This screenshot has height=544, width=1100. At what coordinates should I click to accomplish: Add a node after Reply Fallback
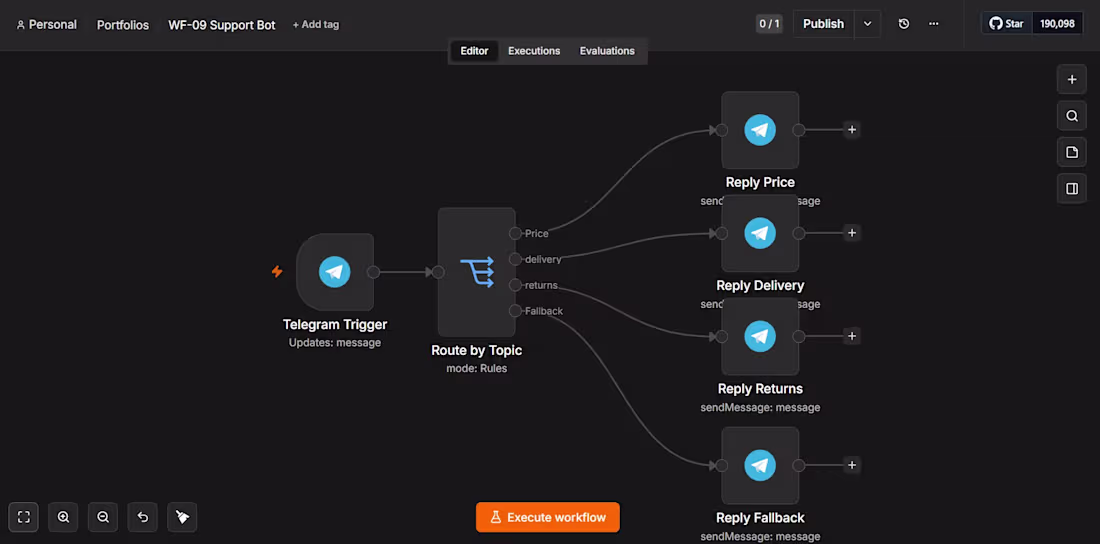coord(852,465)
